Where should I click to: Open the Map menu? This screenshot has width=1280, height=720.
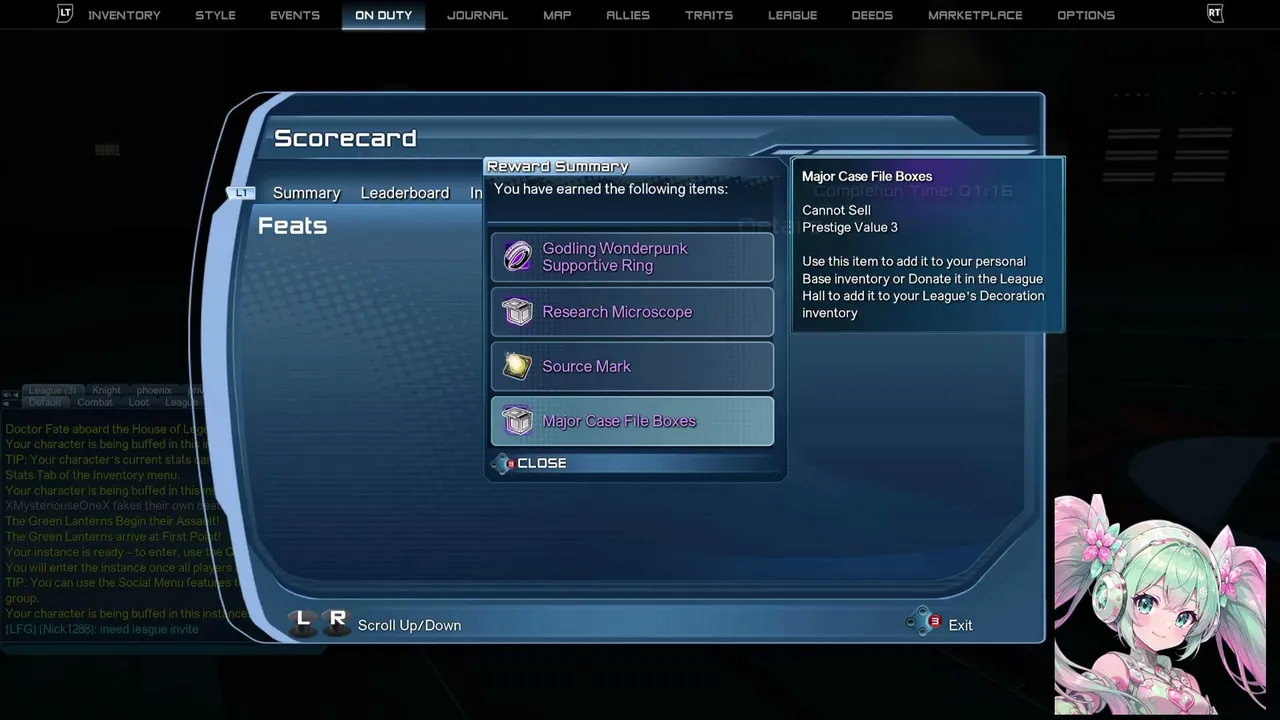pos(557,15)
